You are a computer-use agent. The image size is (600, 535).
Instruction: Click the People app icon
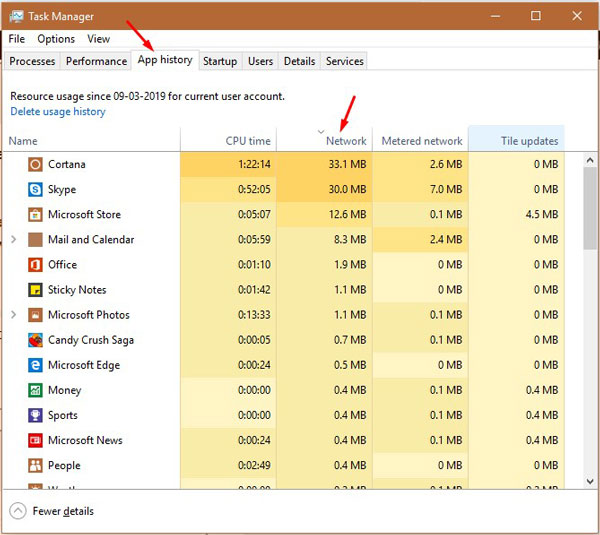35,466
